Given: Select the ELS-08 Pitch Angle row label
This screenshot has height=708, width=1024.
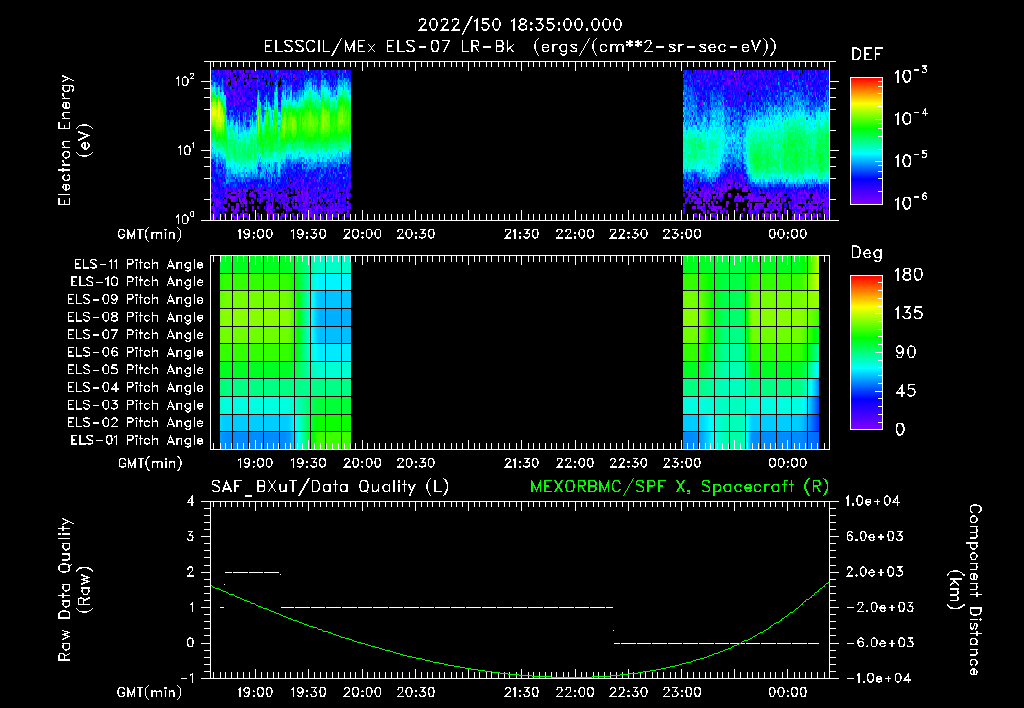Looking at the screenshot, I should pyautogui.click(x=136, y=317).
